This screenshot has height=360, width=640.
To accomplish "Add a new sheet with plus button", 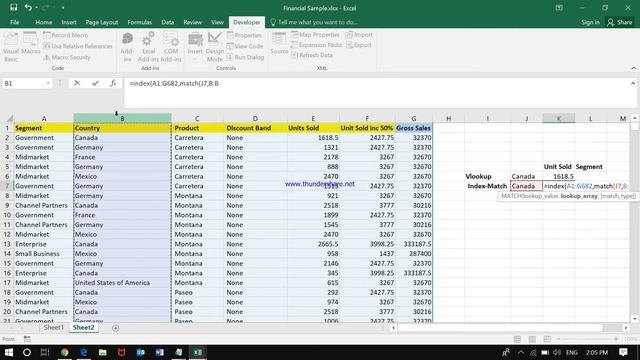I will click(x=116, y=328).
